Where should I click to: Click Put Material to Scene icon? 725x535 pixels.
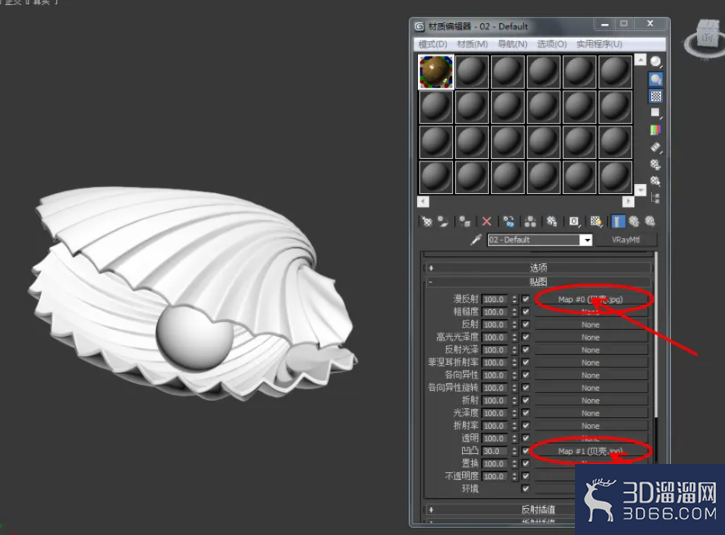click(x=443, y=222)
